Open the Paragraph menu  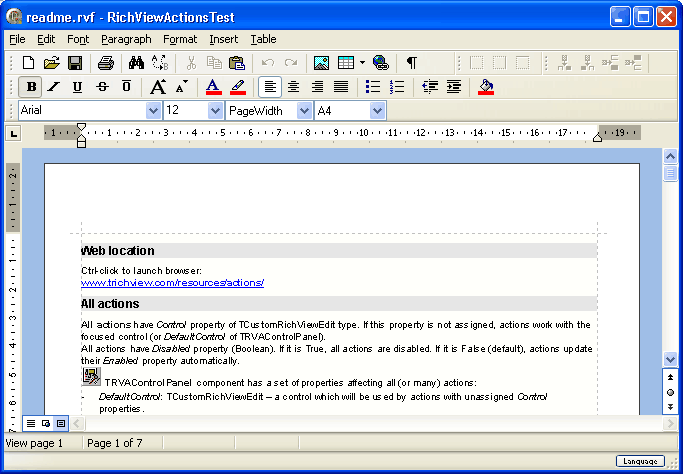coord(126,39)
